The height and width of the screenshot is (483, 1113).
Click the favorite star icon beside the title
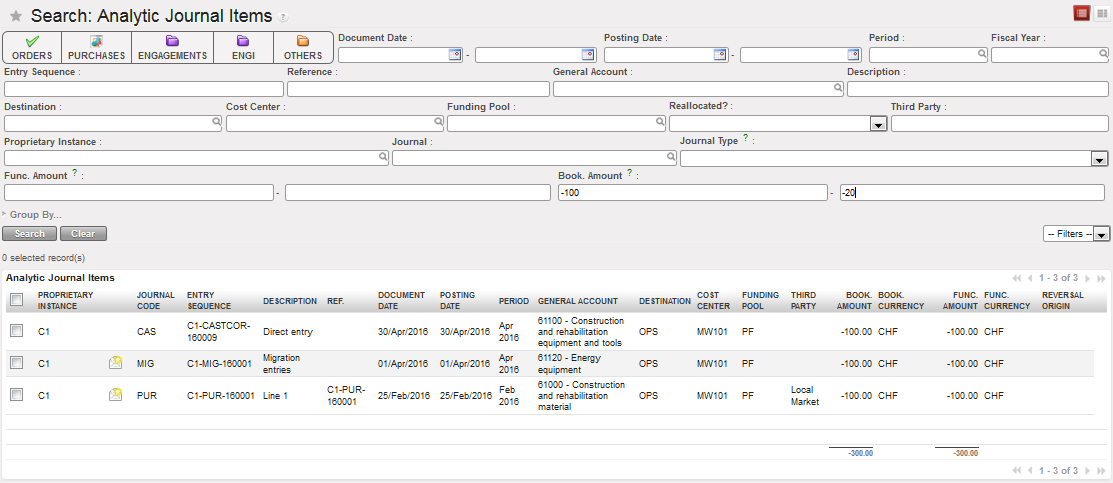[x=15, y=17]
